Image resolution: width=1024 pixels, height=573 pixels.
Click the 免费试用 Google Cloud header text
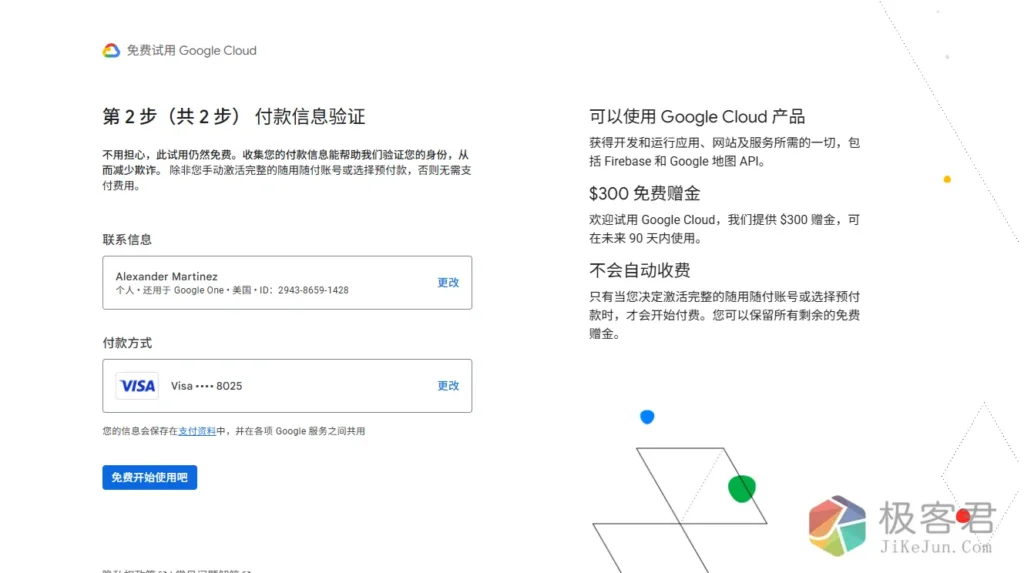(x=191, y=51)
